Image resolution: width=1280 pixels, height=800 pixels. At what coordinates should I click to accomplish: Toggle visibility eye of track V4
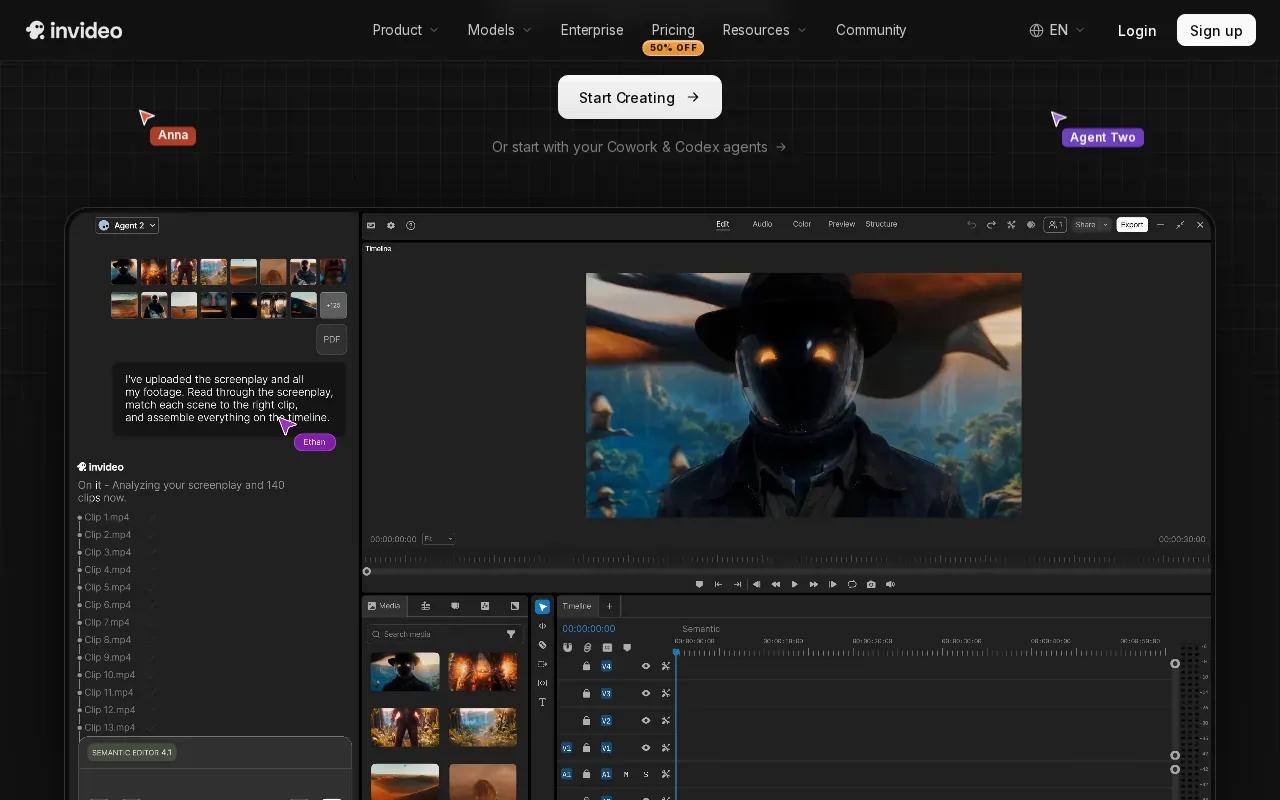(646, 666)
